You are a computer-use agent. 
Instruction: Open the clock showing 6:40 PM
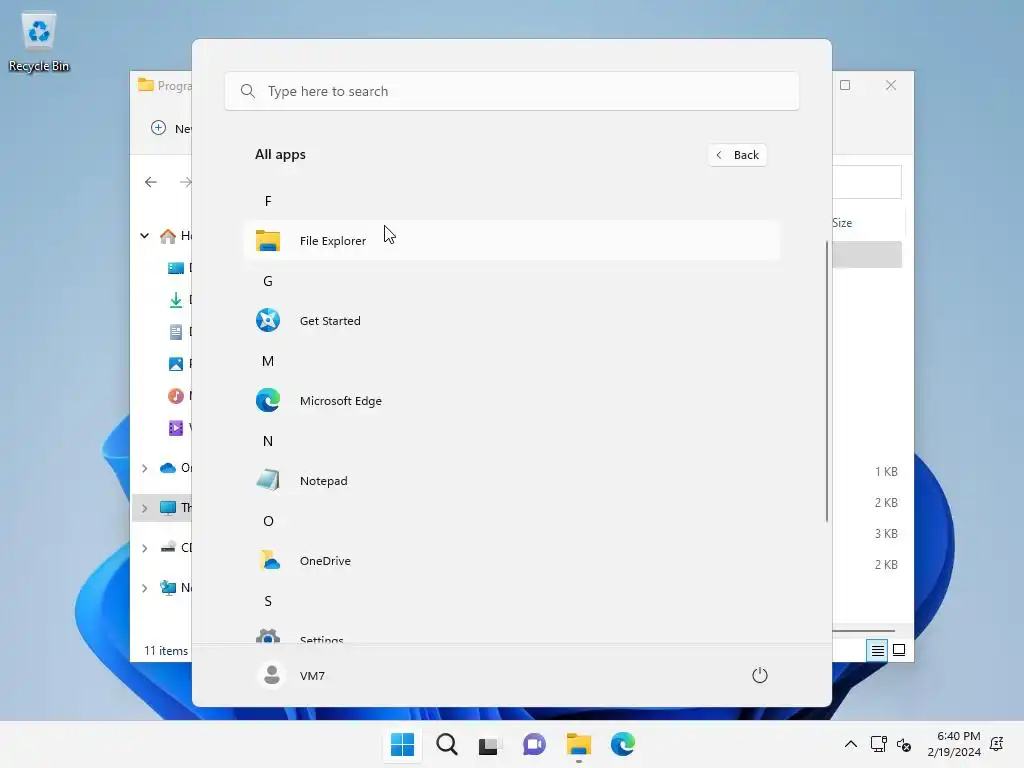click(x=954, y=744)
